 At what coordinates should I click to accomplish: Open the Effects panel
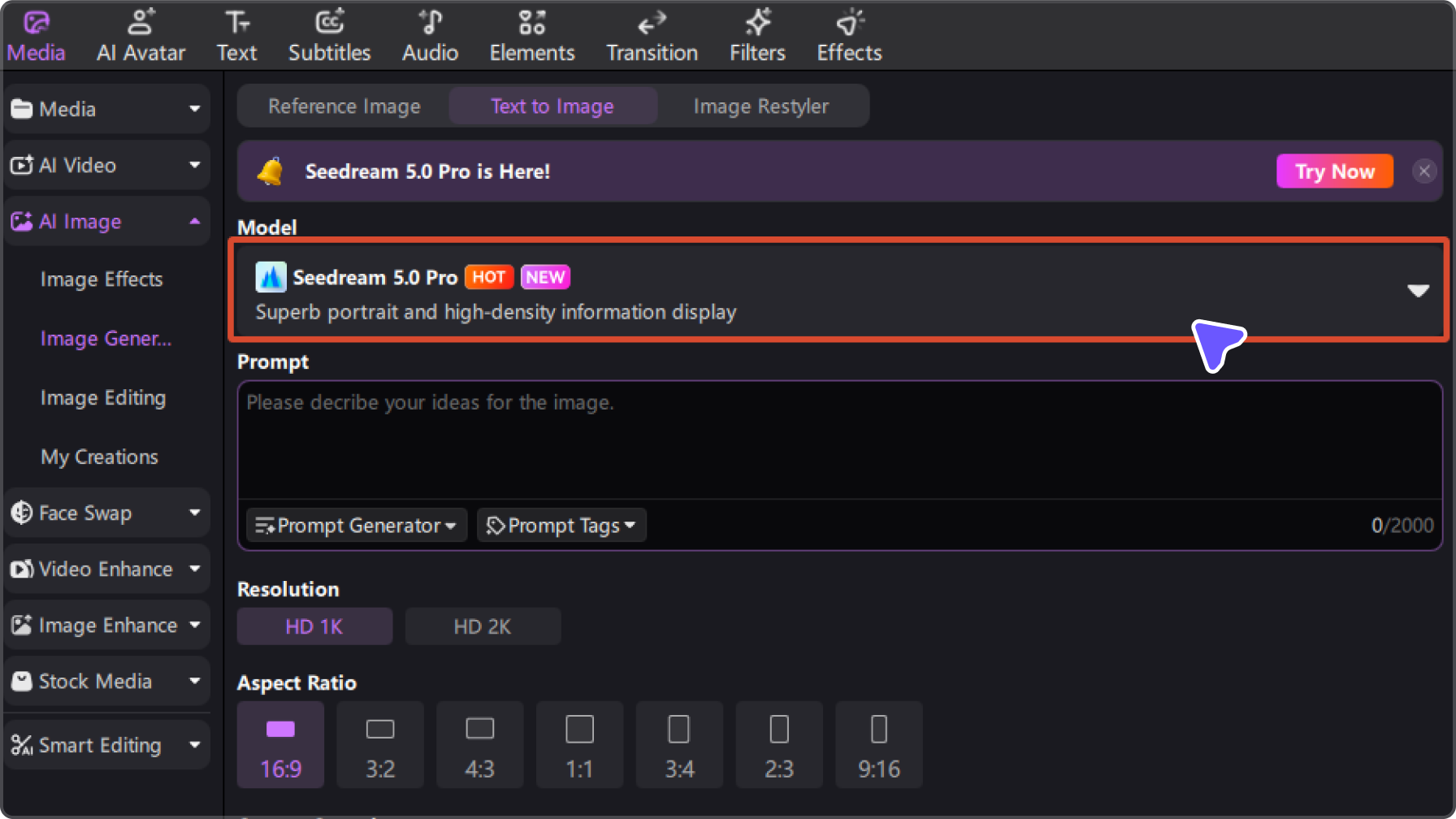849,37
